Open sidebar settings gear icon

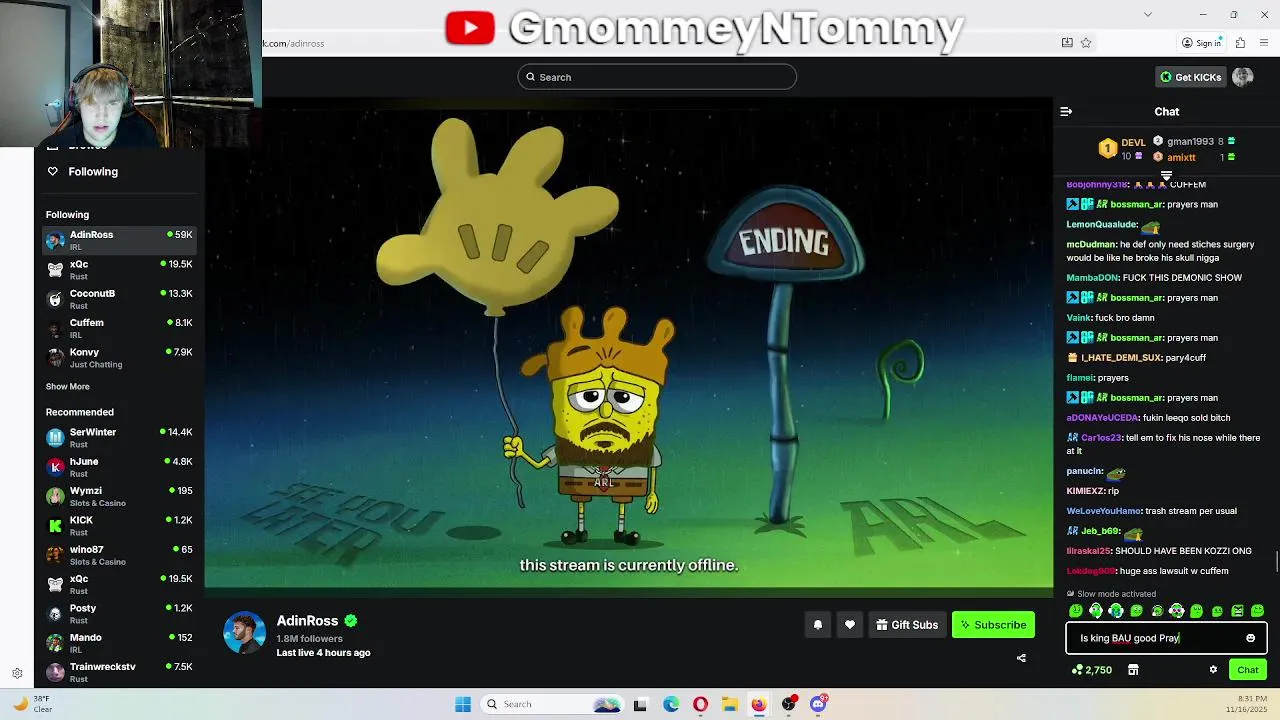point(17,674)
